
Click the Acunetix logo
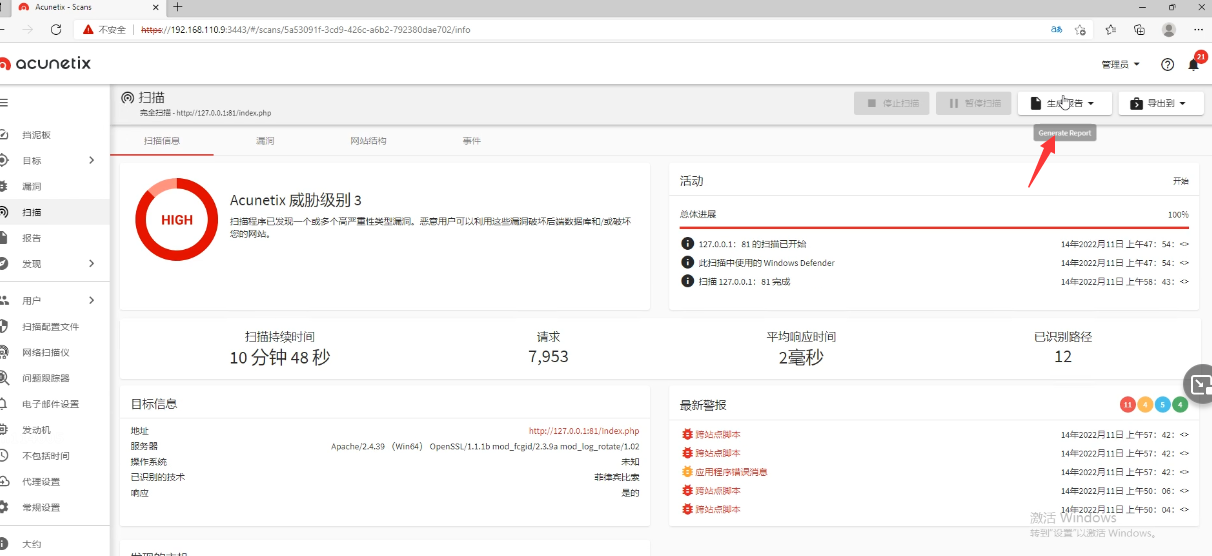click(46, 63)
